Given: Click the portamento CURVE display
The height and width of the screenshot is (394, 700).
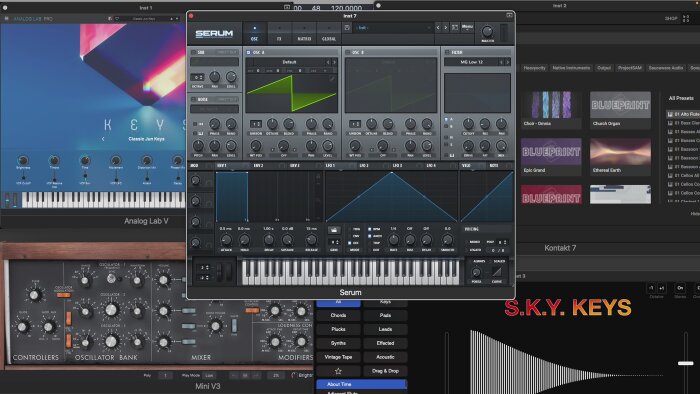Looking at the screenshot, I should click(496, 271).
